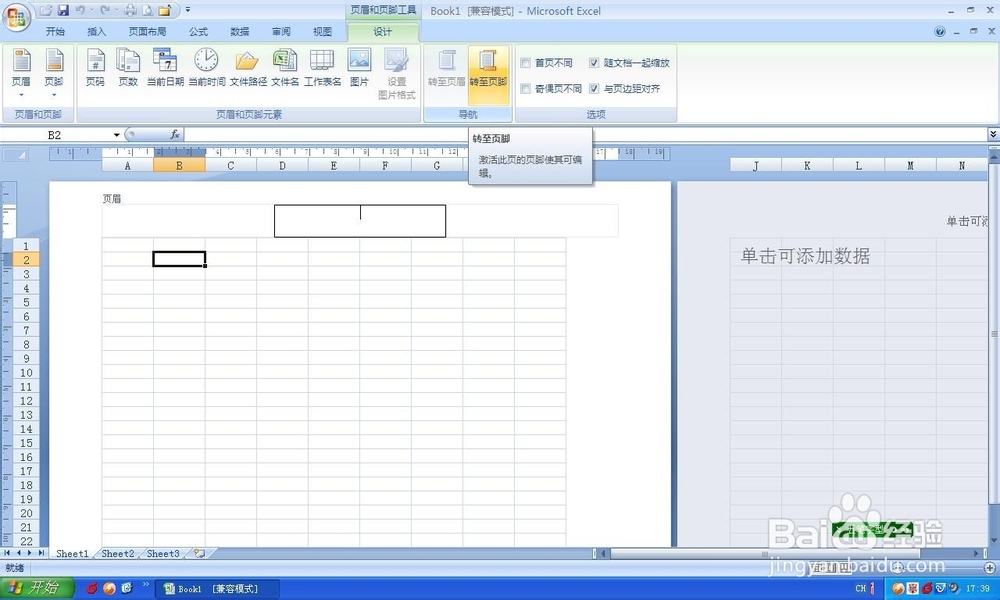The height and width of the screenshot is (600, 1000).
Task: Click the Redo arrow icon
Action: [105, 10]
